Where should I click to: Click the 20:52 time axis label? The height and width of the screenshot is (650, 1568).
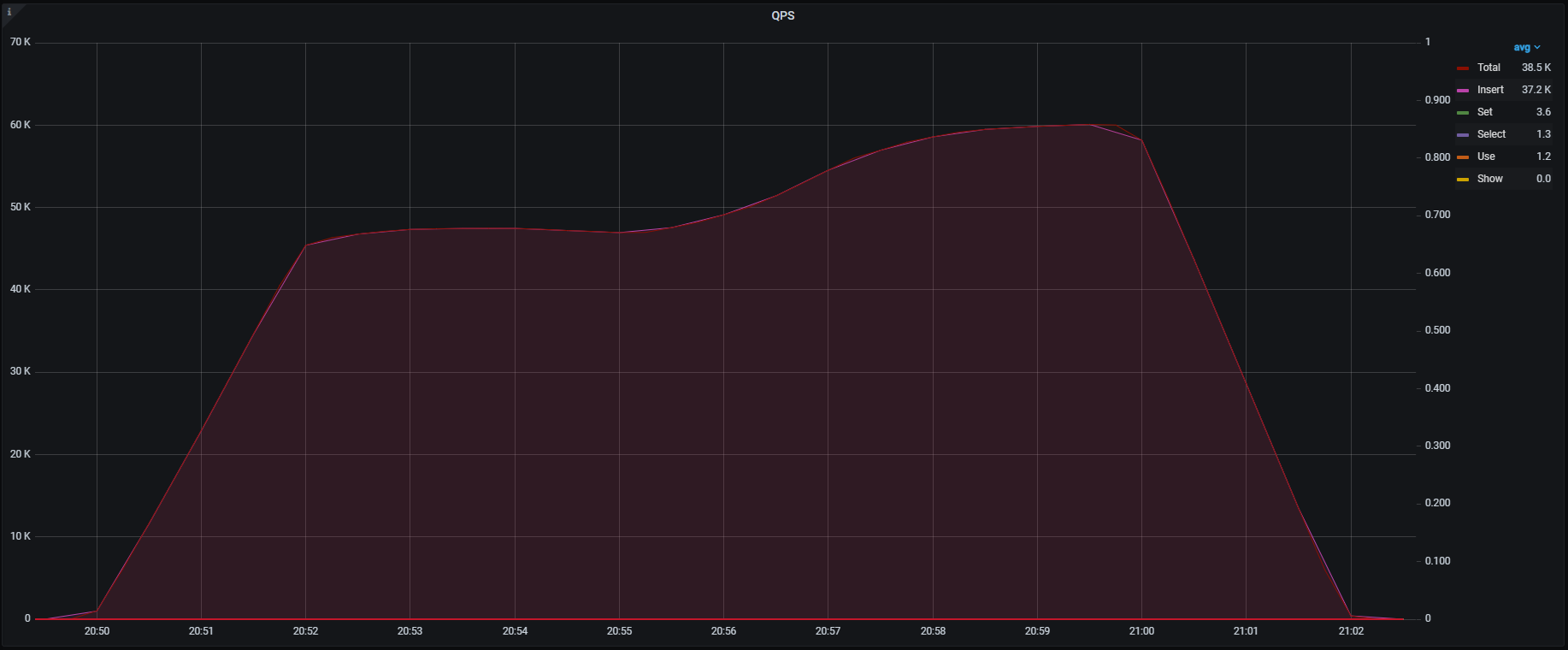[305, 631]
